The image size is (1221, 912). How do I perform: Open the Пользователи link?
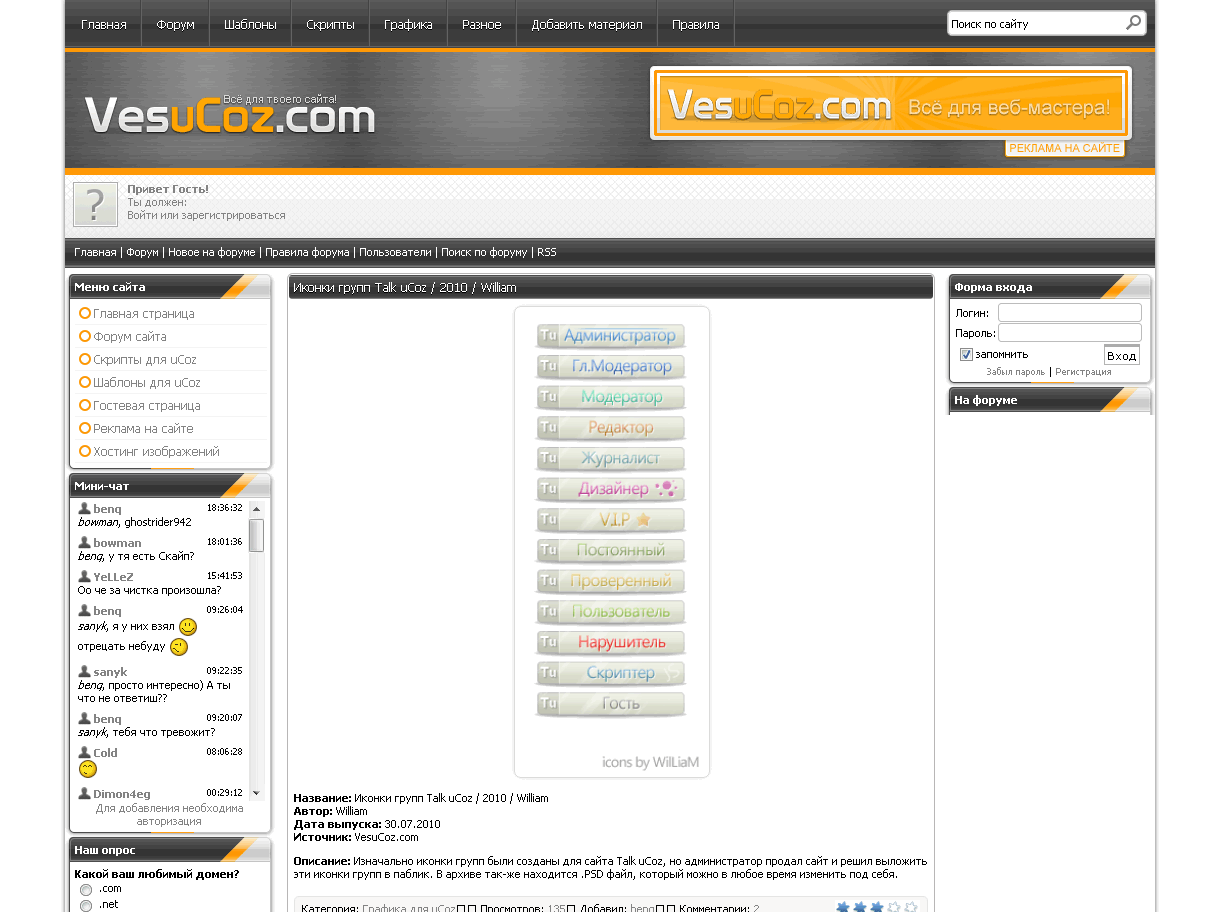tap(395, 252)
